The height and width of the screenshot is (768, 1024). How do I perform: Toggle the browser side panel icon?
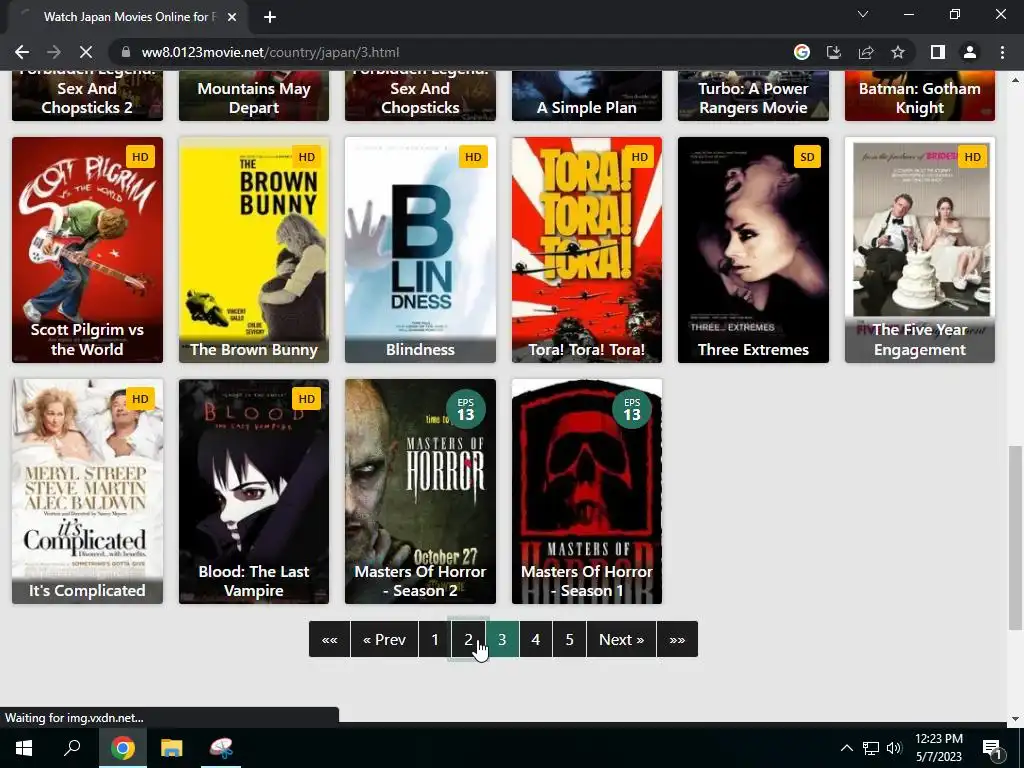(x=937, y=52)
